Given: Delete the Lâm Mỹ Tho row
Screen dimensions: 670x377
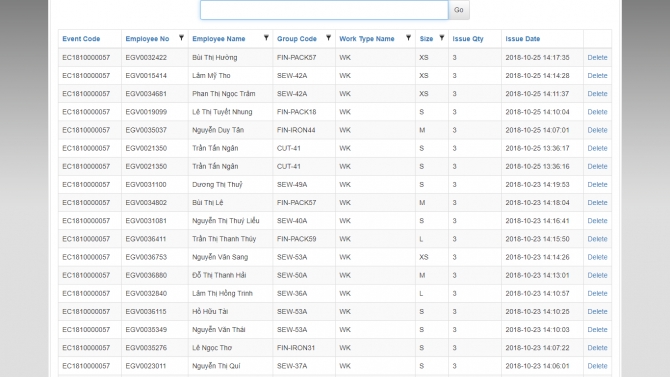Looking at the screenshot, I should point(597,76).
